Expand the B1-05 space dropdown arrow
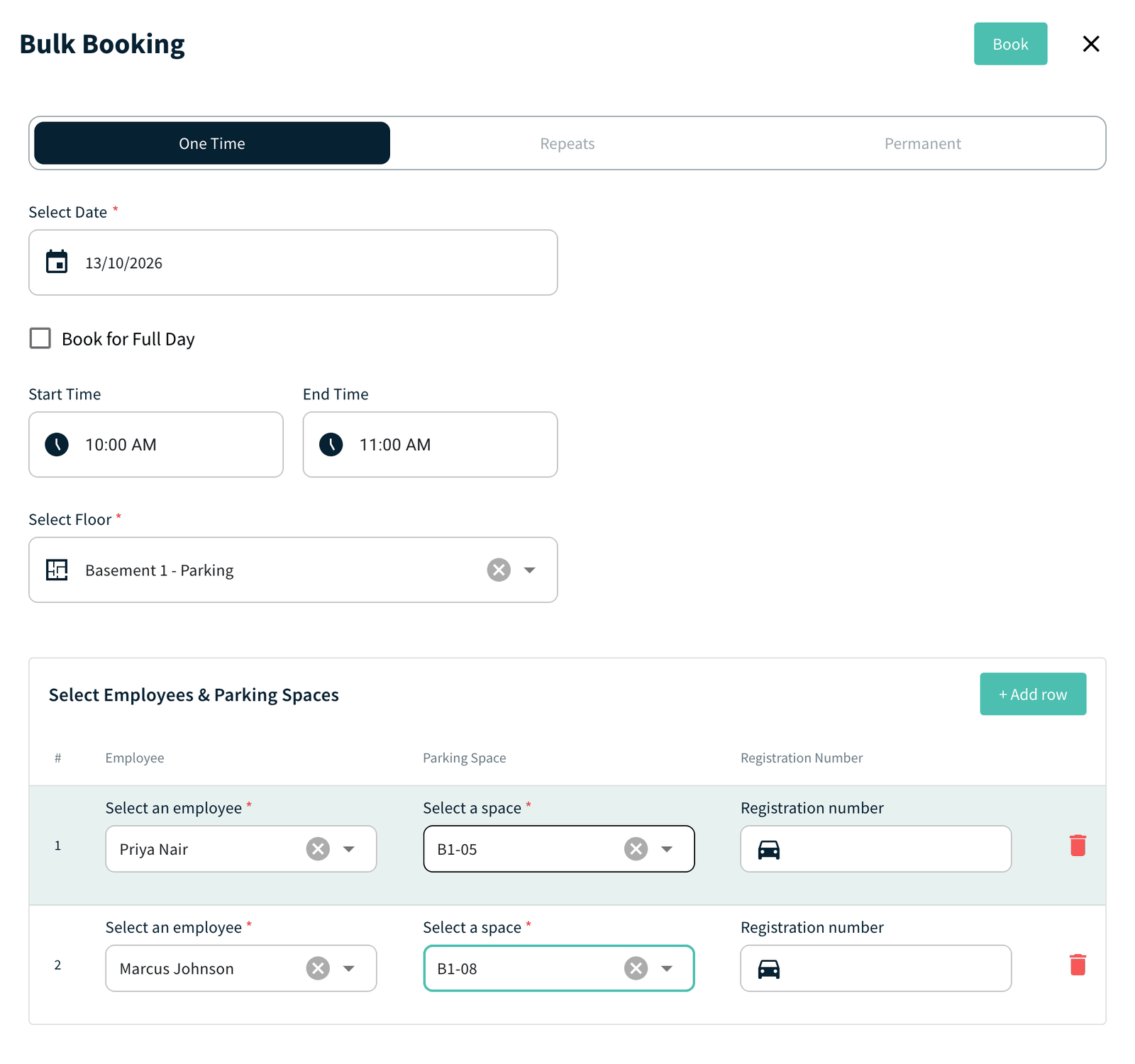 point(667,849)
